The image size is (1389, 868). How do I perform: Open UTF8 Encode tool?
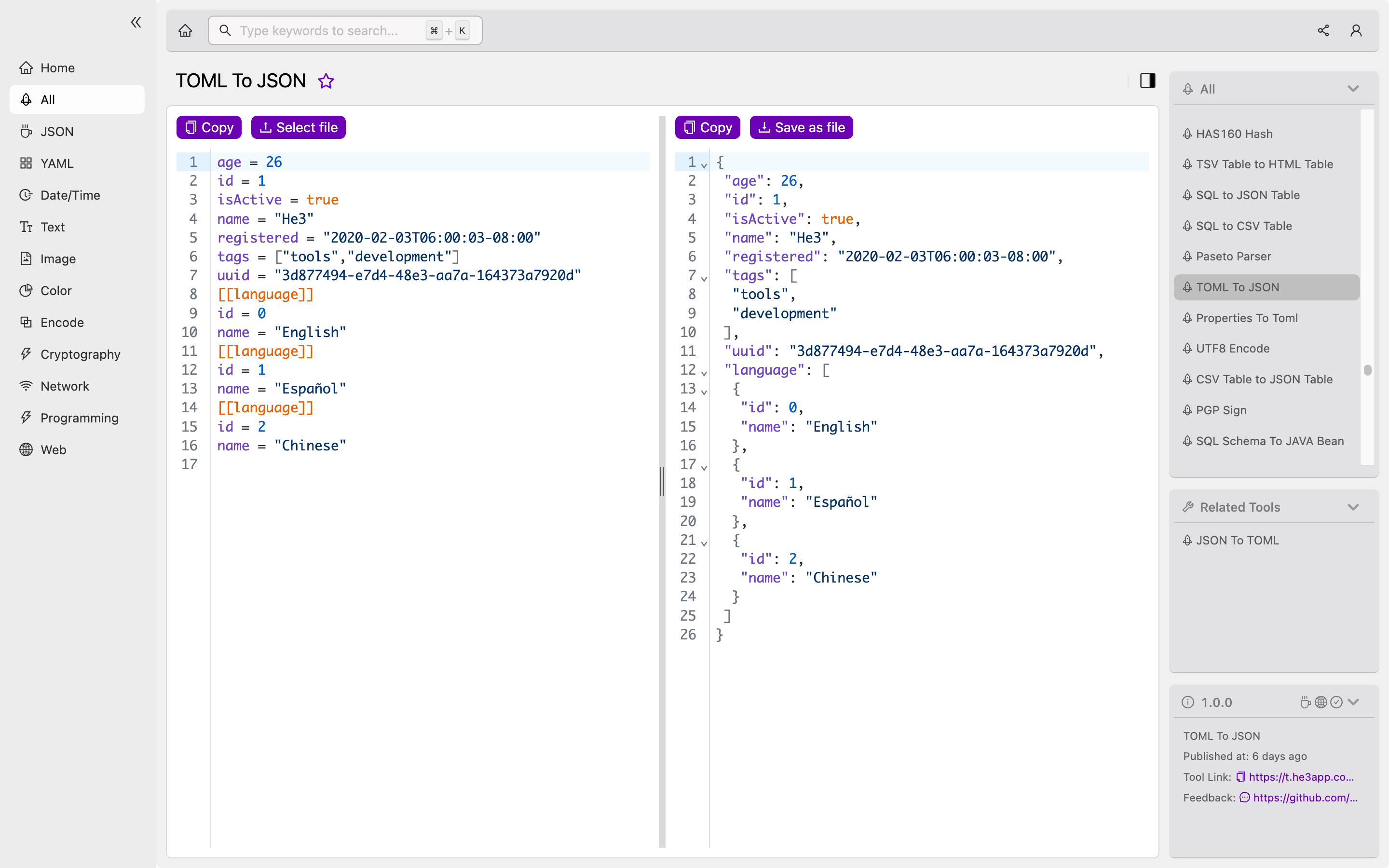click(x=1267, y=349)
